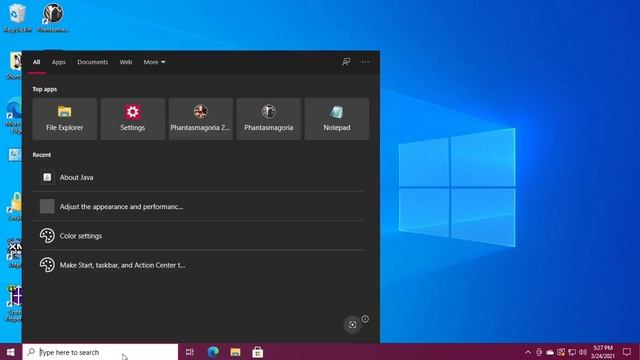The height and width of the screenshot is (360, 640).
Task: Open the search options ellipsis menu
Action: [x=365, y=62]
